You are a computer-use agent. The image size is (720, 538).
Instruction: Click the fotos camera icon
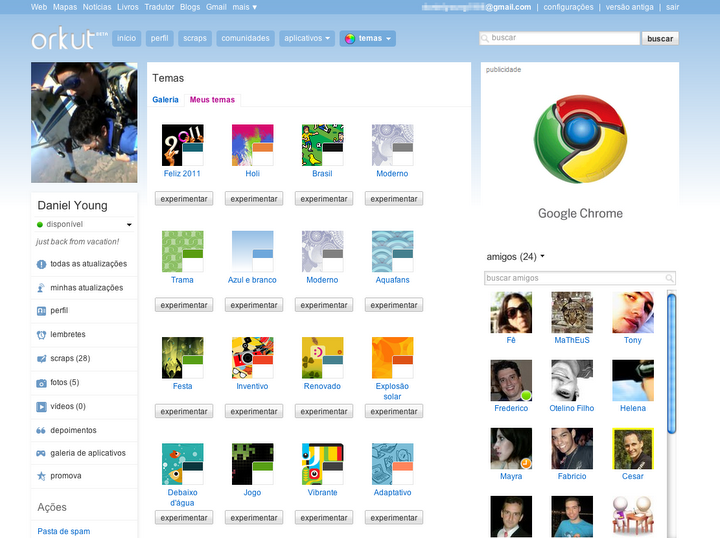pyautogui.click(x=41, y=383)
